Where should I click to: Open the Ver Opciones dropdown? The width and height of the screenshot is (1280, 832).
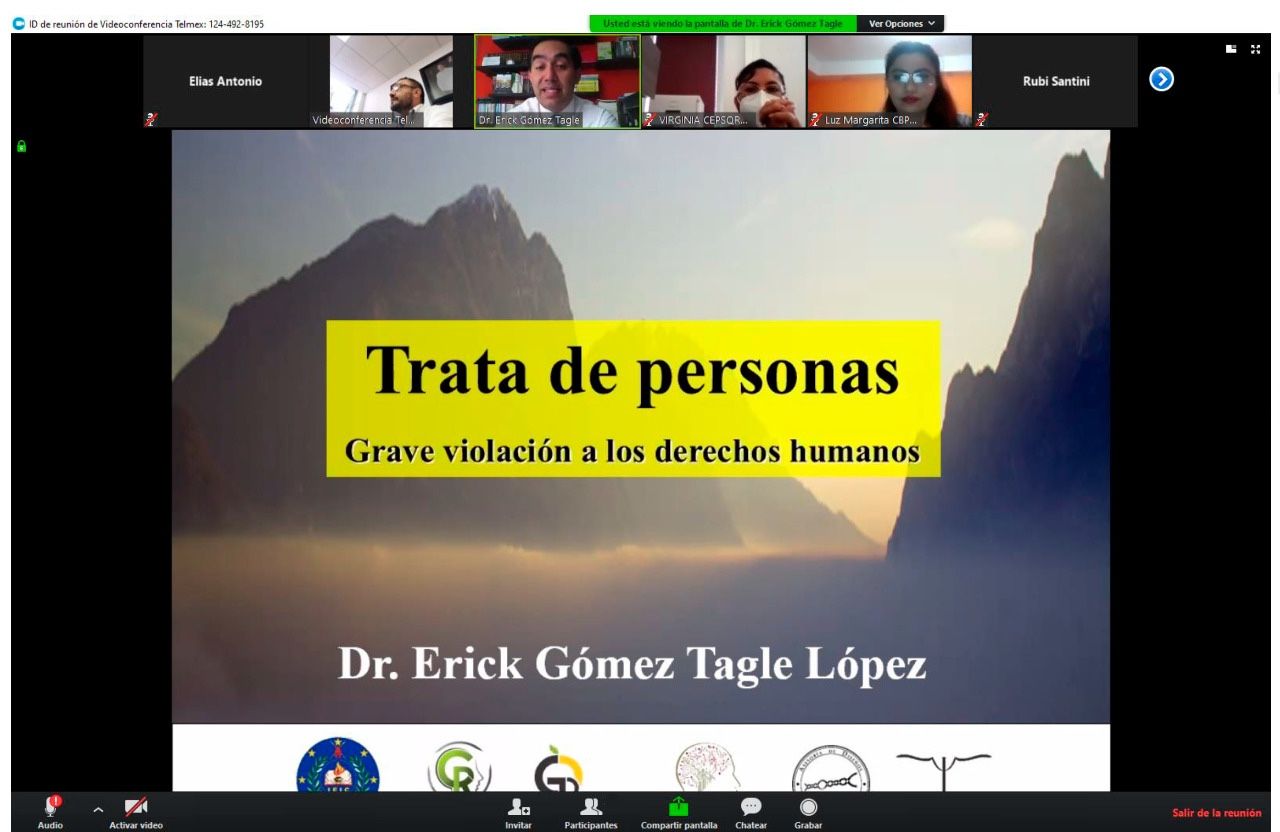click(x=900, y=23)
